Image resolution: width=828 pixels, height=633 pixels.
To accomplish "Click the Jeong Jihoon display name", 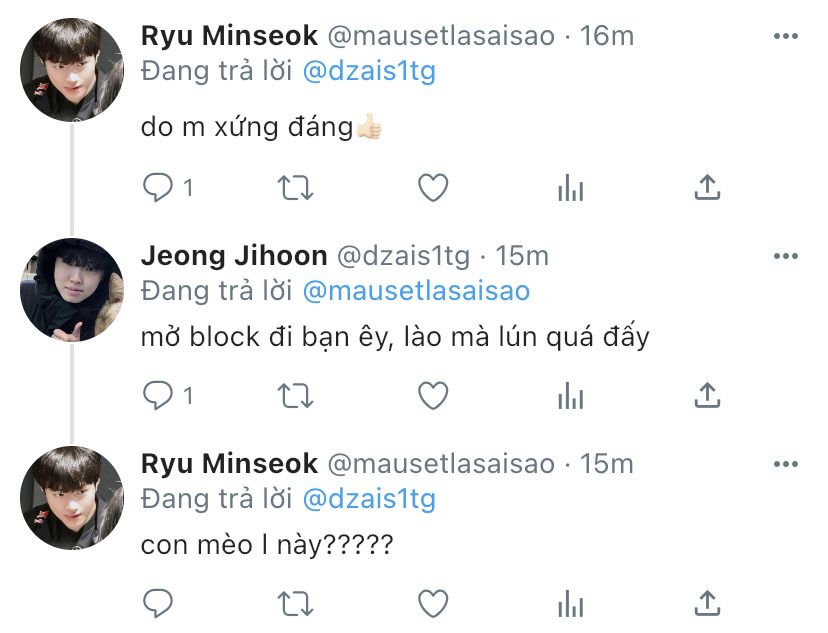I will [x=231, y=256].
